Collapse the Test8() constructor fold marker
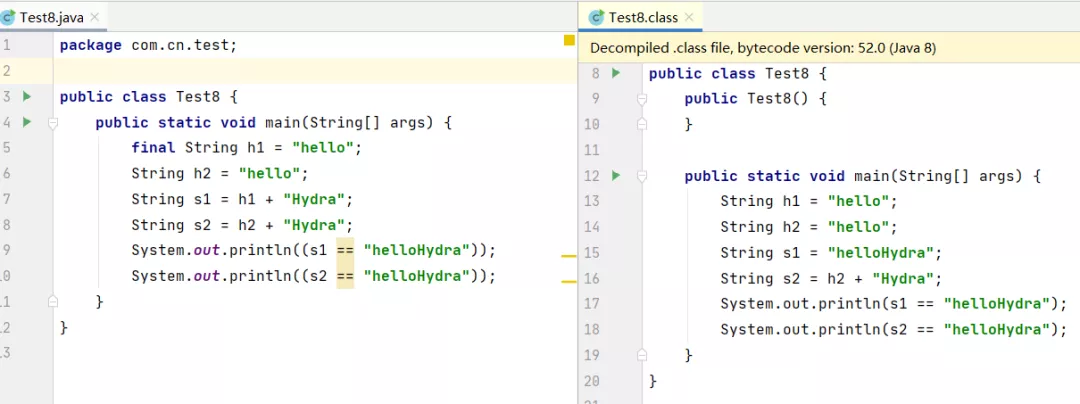The image size is (1080, 404). [x=642, y=99]
